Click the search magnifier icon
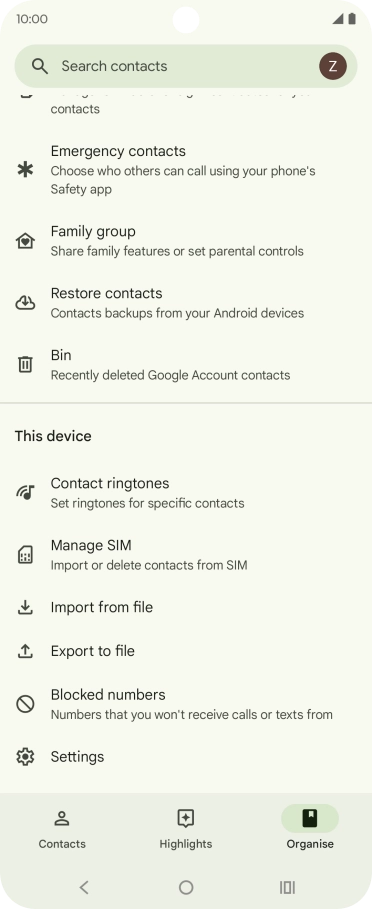This screenshot has height=909, width=372. click(x=39, y=66)
